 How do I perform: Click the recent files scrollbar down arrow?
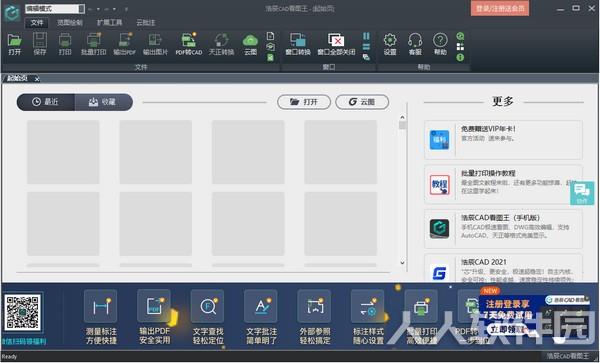coord(402,262)
